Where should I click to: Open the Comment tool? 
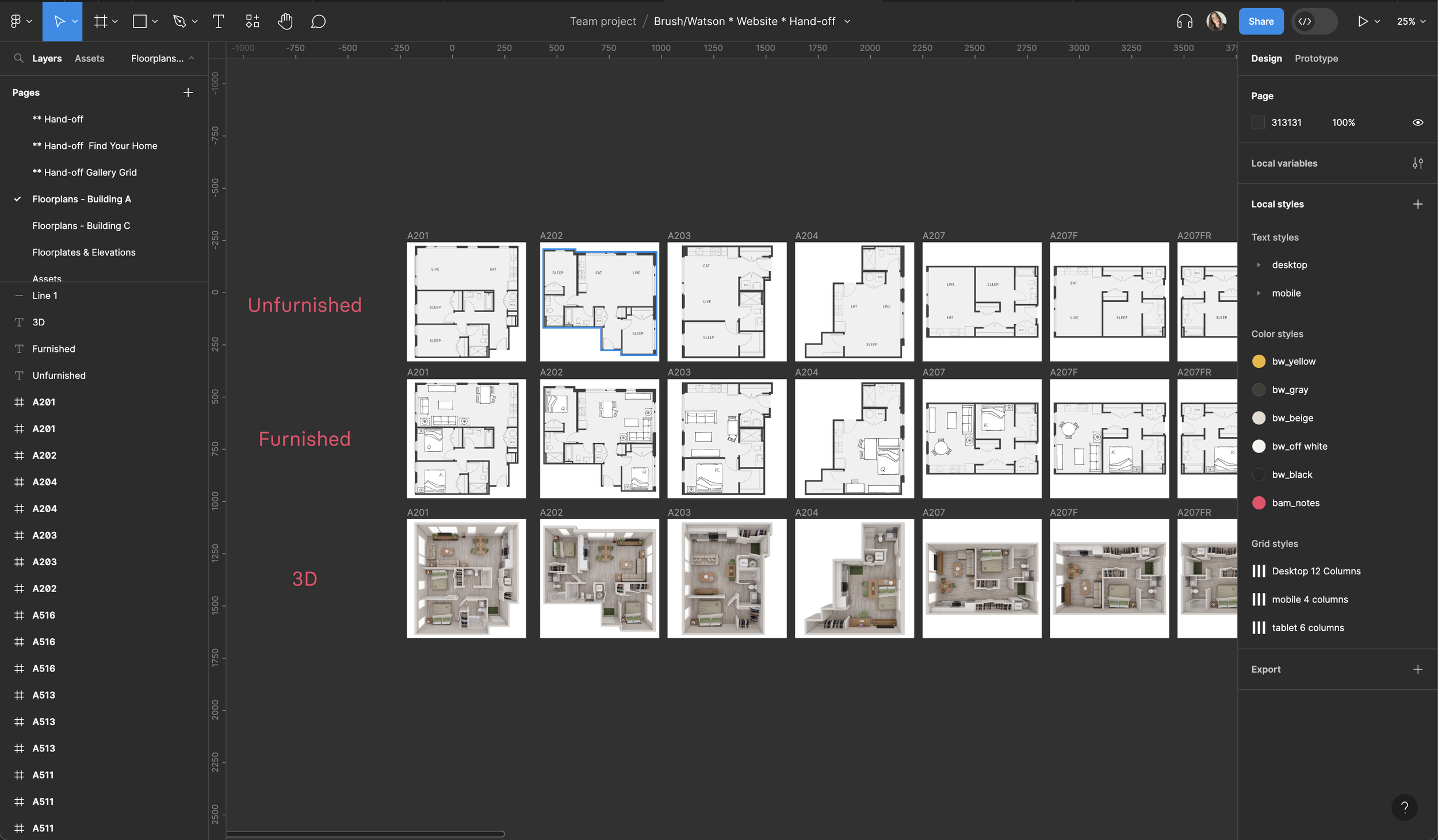[x=318, y=21]
